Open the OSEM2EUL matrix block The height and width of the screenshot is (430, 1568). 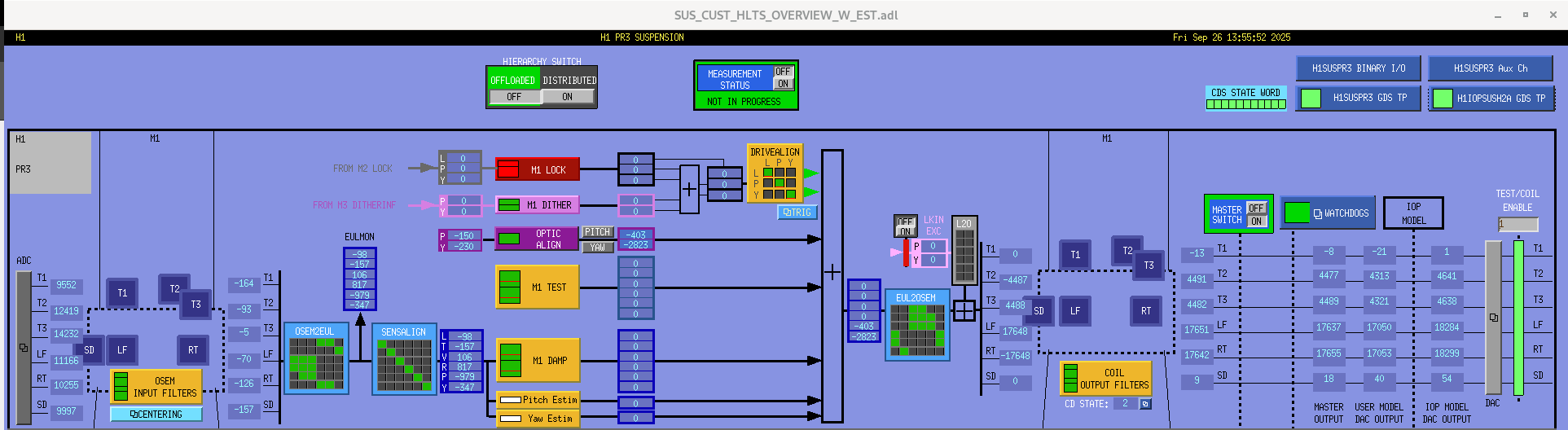click(x=316, y=364)
